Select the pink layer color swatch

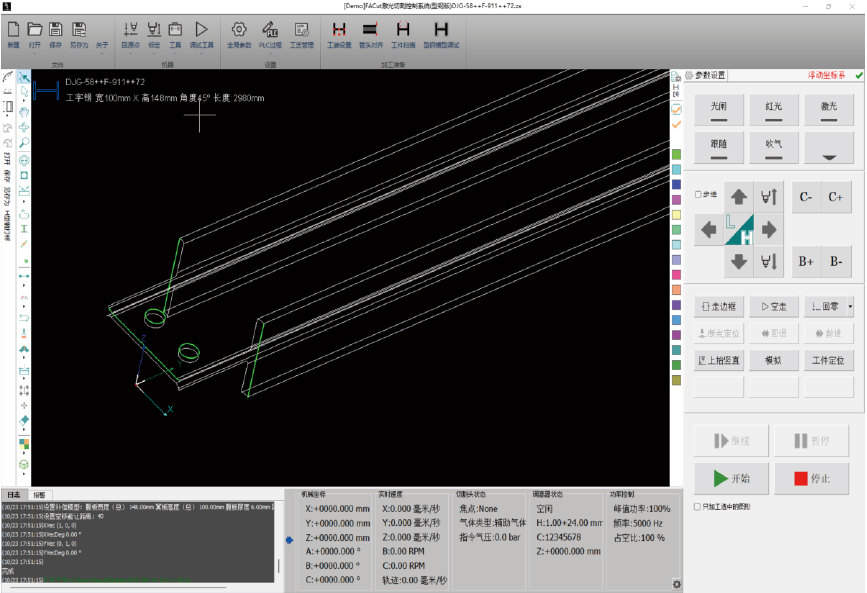point(676,275)
